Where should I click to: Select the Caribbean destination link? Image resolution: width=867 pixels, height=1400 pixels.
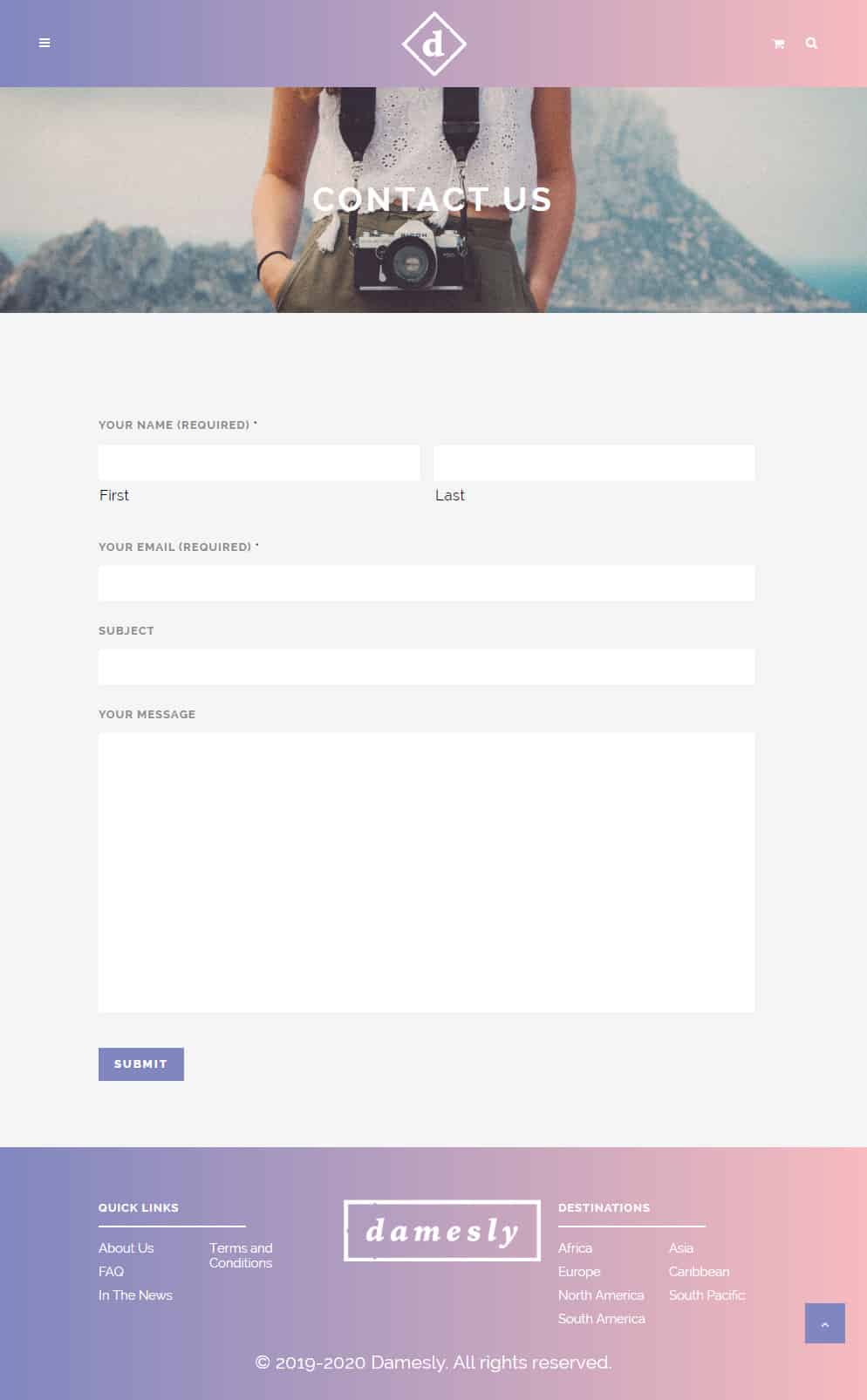click(x=699, y=1272)
